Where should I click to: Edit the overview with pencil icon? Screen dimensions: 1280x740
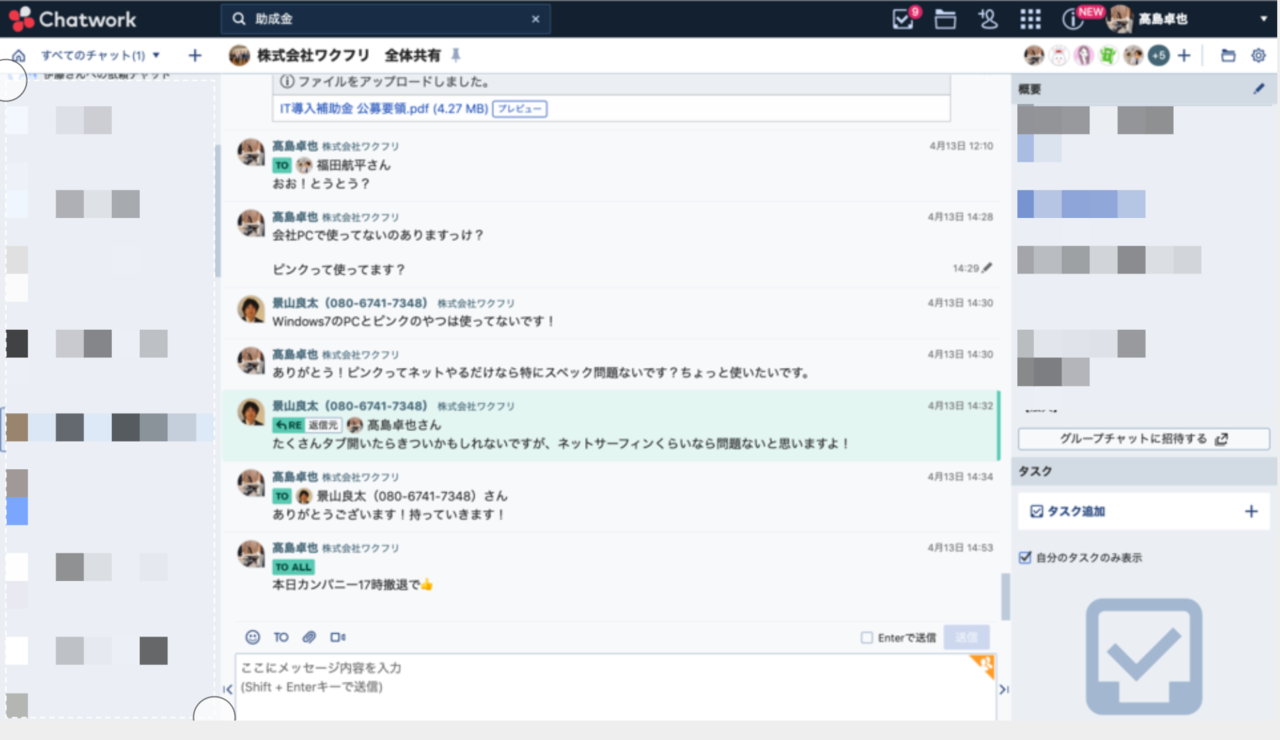pyautogui.click(x=1258, y=89)
